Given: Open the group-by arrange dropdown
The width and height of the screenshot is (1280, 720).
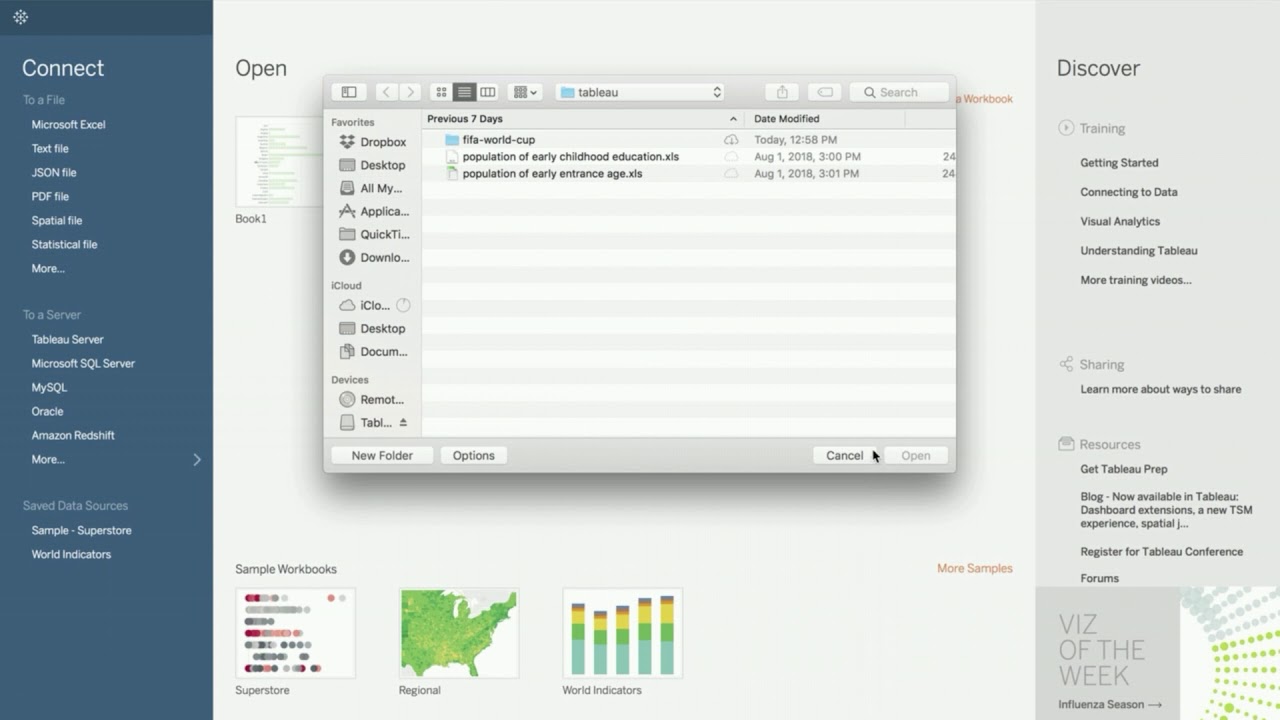Looking at the screenshot, I should tap(525, 92).
